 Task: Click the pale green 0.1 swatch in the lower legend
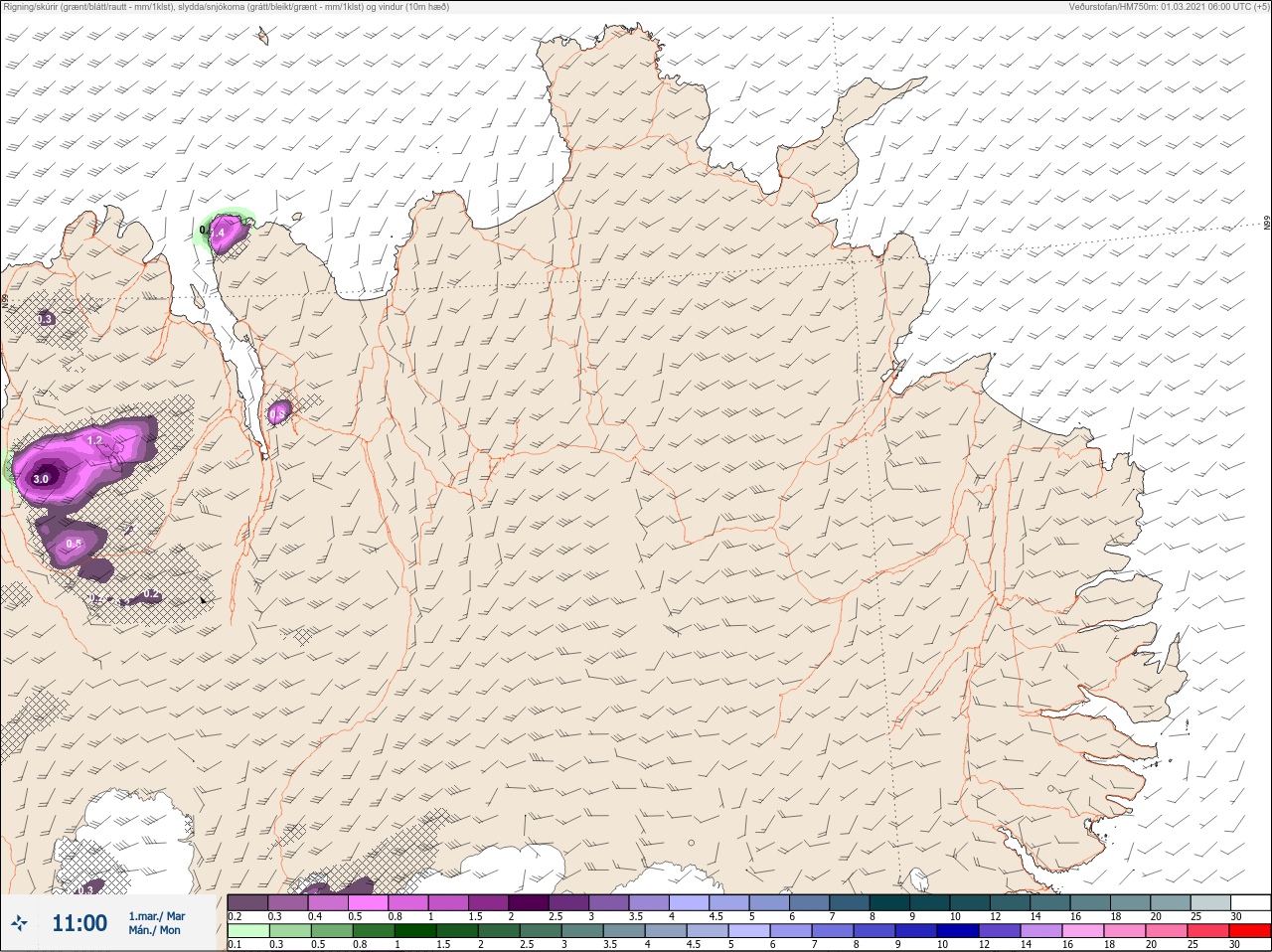point(247,931)
